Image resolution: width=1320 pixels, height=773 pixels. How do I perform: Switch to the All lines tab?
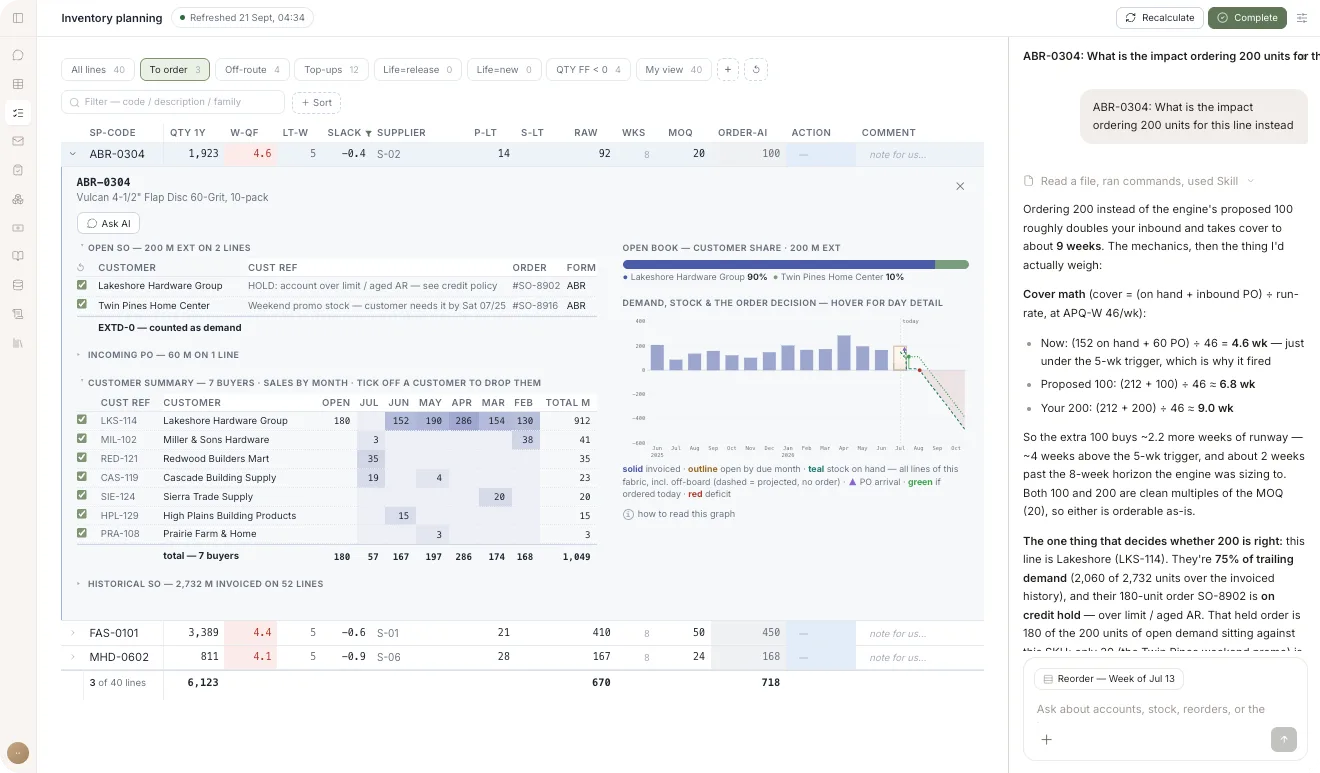[x=98, y=70]
